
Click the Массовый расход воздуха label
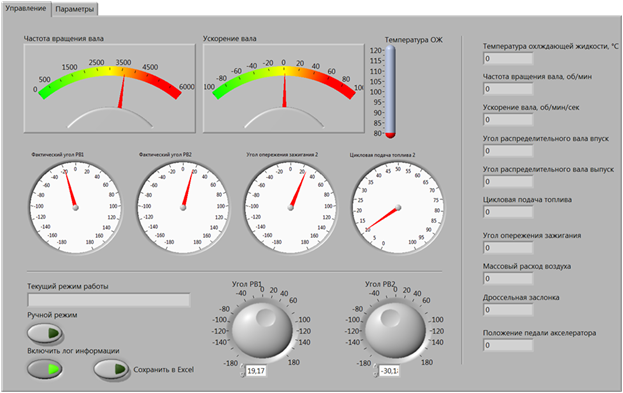click(527, 266)
